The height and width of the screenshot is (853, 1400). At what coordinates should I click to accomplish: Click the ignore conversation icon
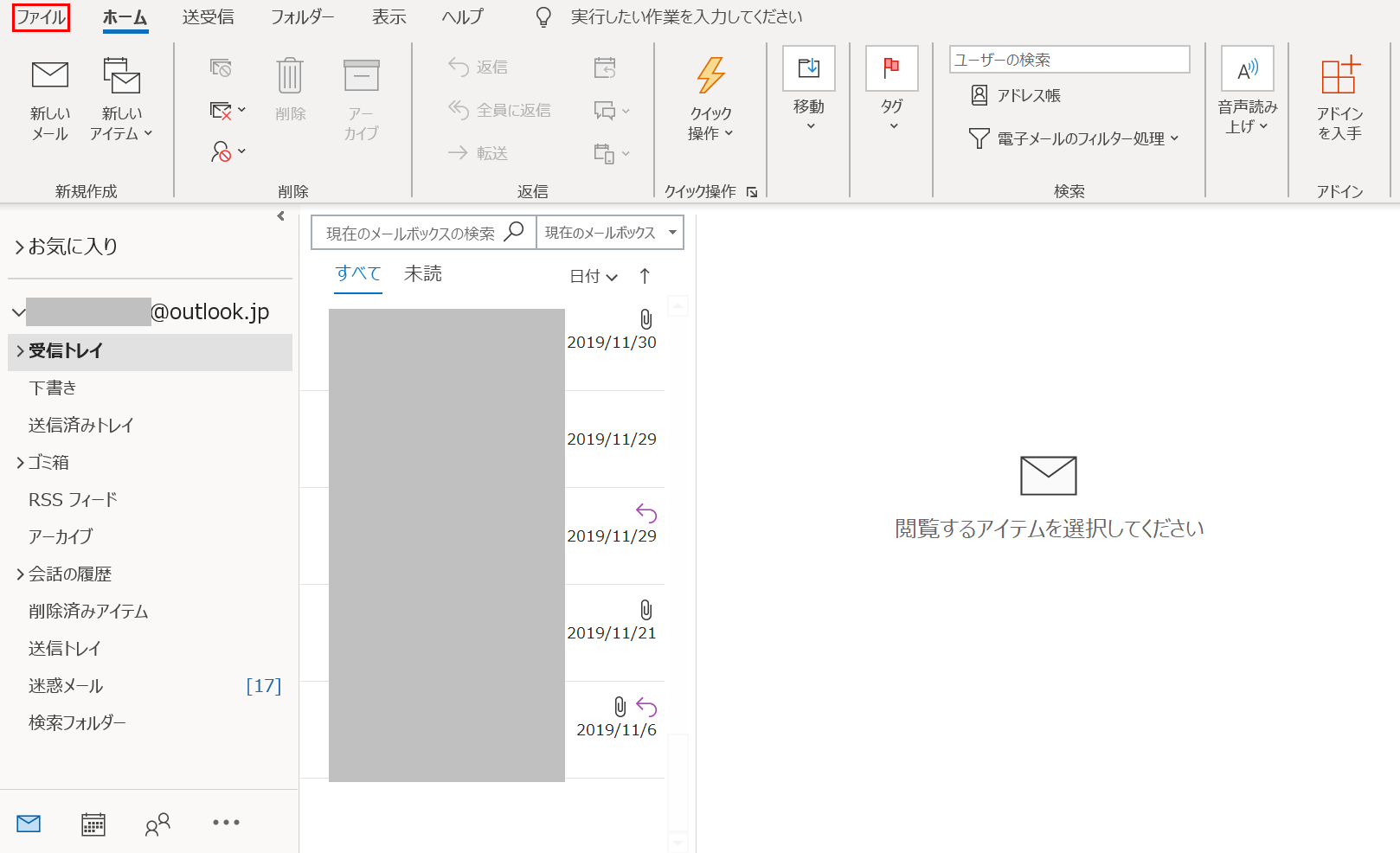click(x=221, y=67)
